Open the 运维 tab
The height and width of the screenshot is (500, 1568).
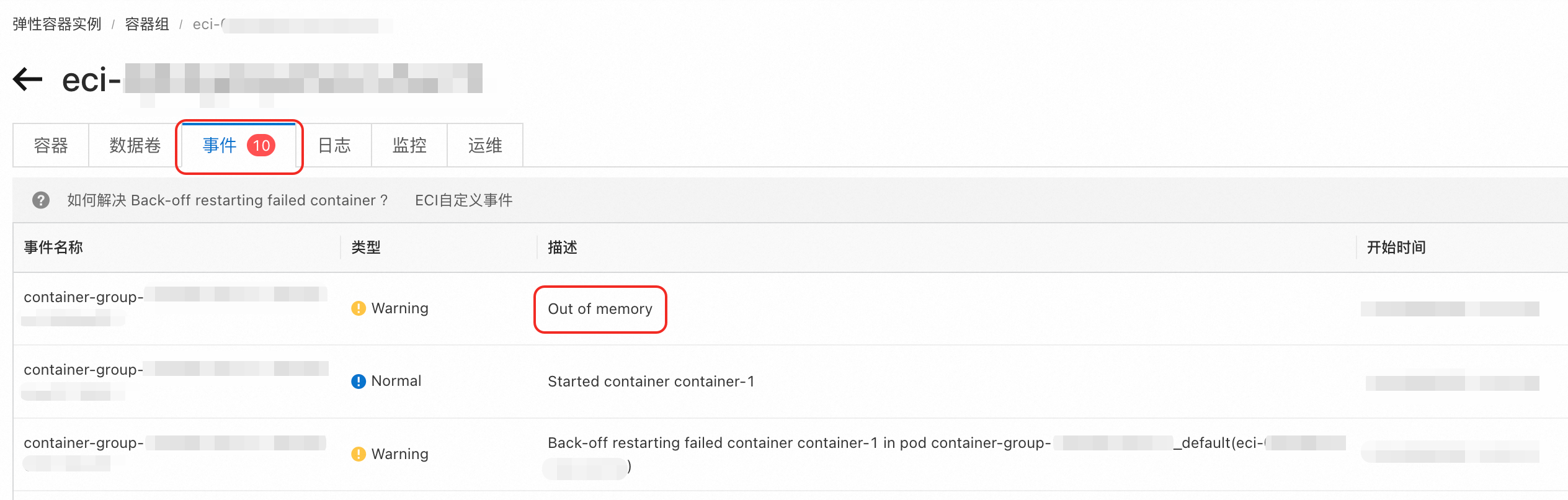point(485,146)
